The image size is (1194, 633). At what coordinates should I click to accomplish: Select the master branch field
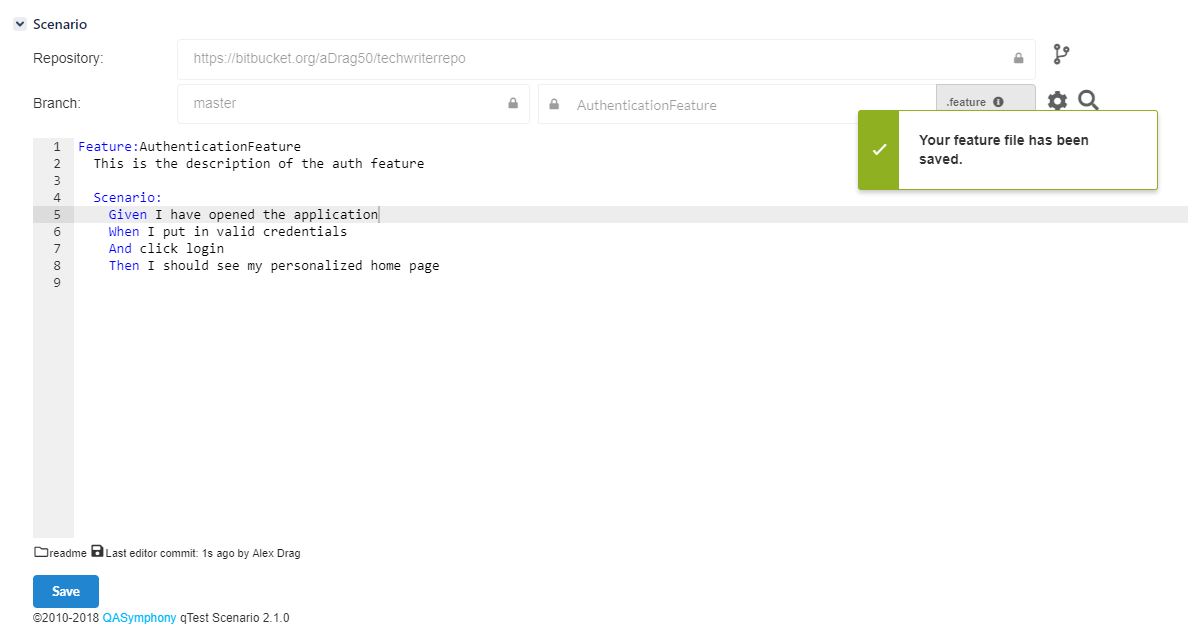pos(340,104)
